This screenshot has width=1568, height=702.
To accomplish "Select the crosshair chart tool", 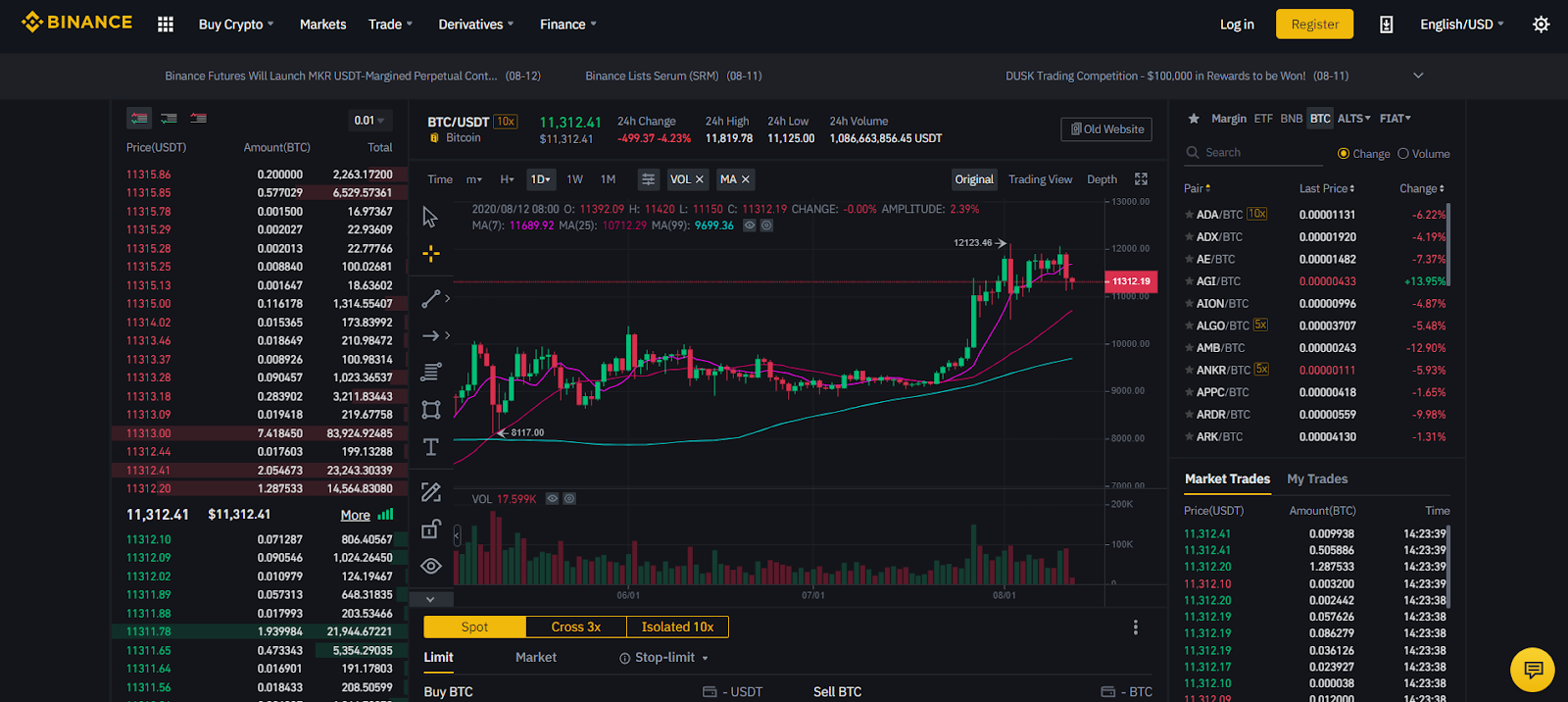I will (x=430, y=254).
